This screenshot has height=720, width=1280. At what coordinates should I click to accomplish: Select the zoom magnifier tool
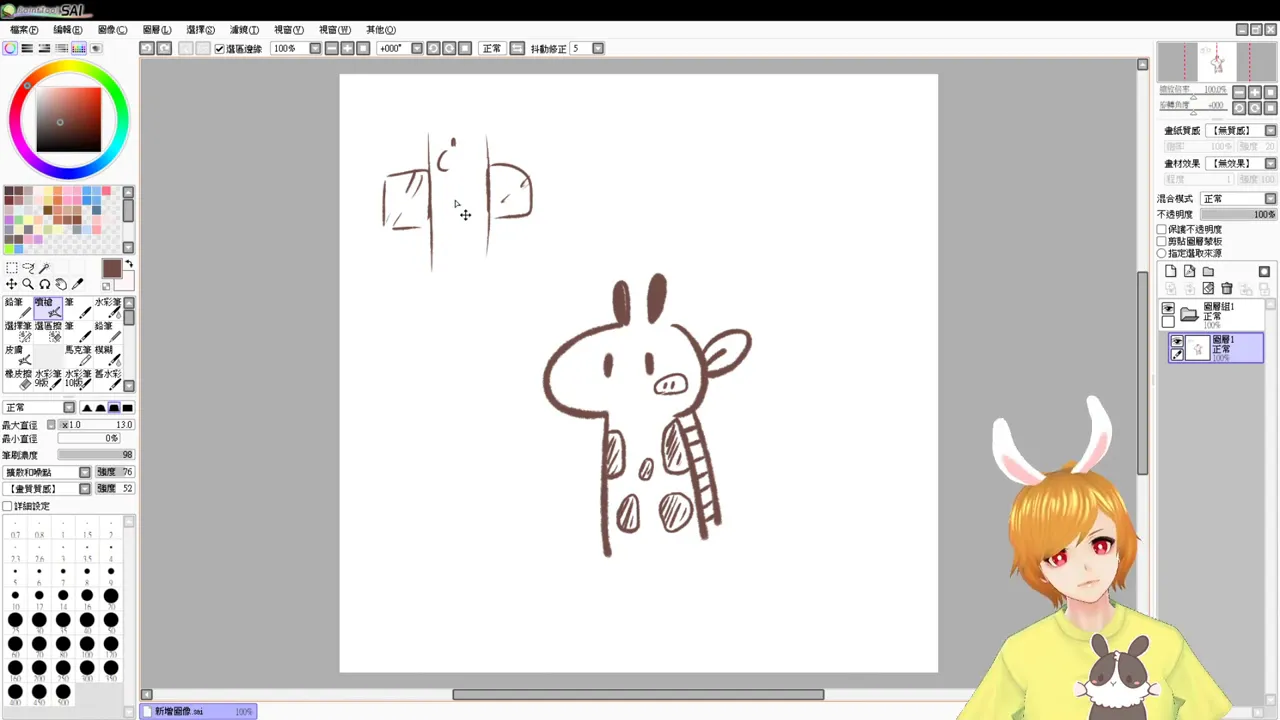point(28,284)
